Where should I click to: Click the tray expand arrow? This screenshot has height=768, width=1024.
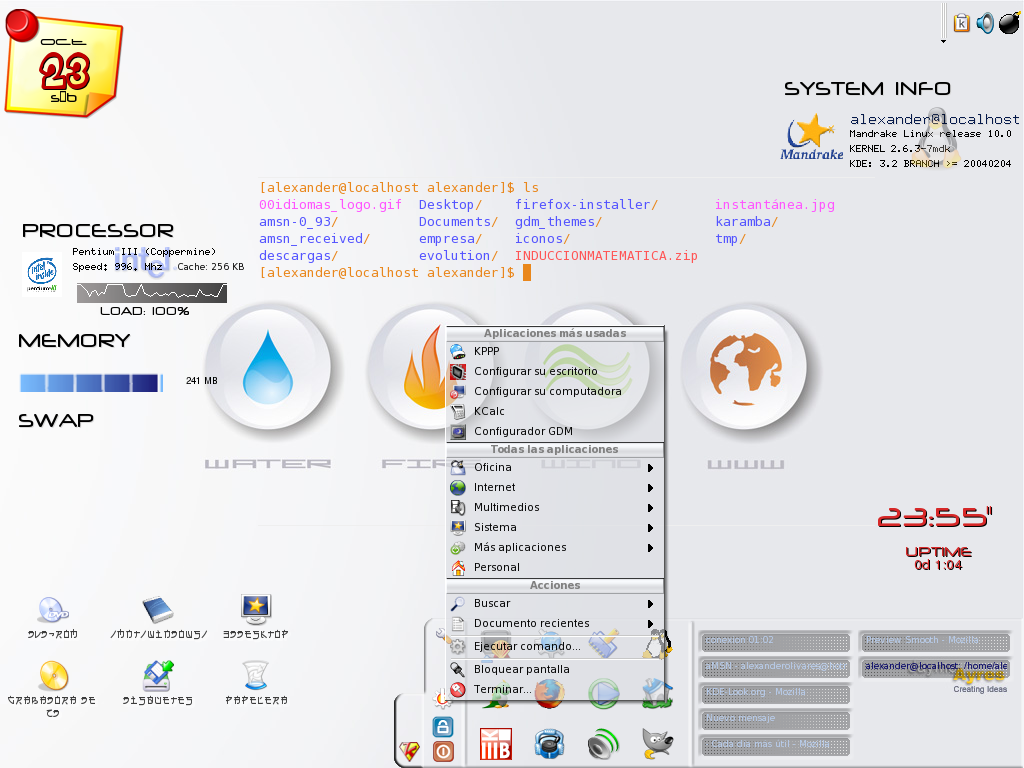(943, 42)
